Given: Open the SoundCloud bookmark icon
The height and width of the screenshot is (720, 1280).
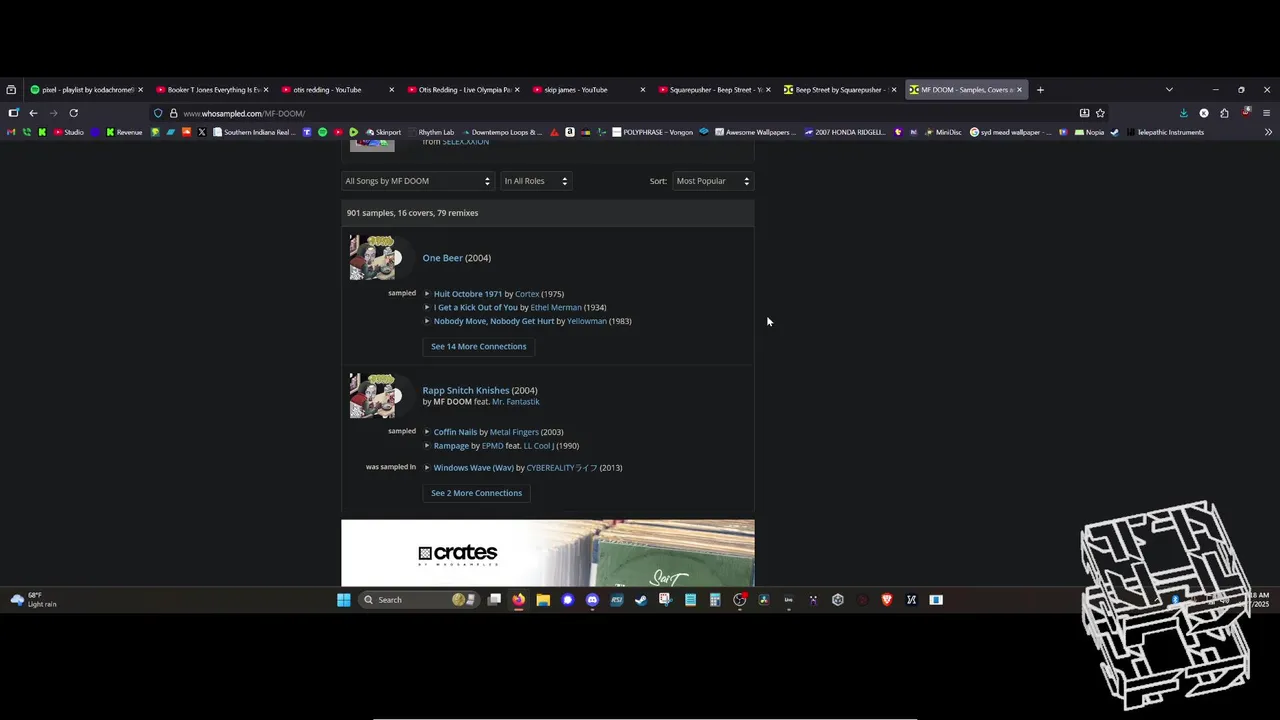Looking at the screenshot, I should [186, 132].
